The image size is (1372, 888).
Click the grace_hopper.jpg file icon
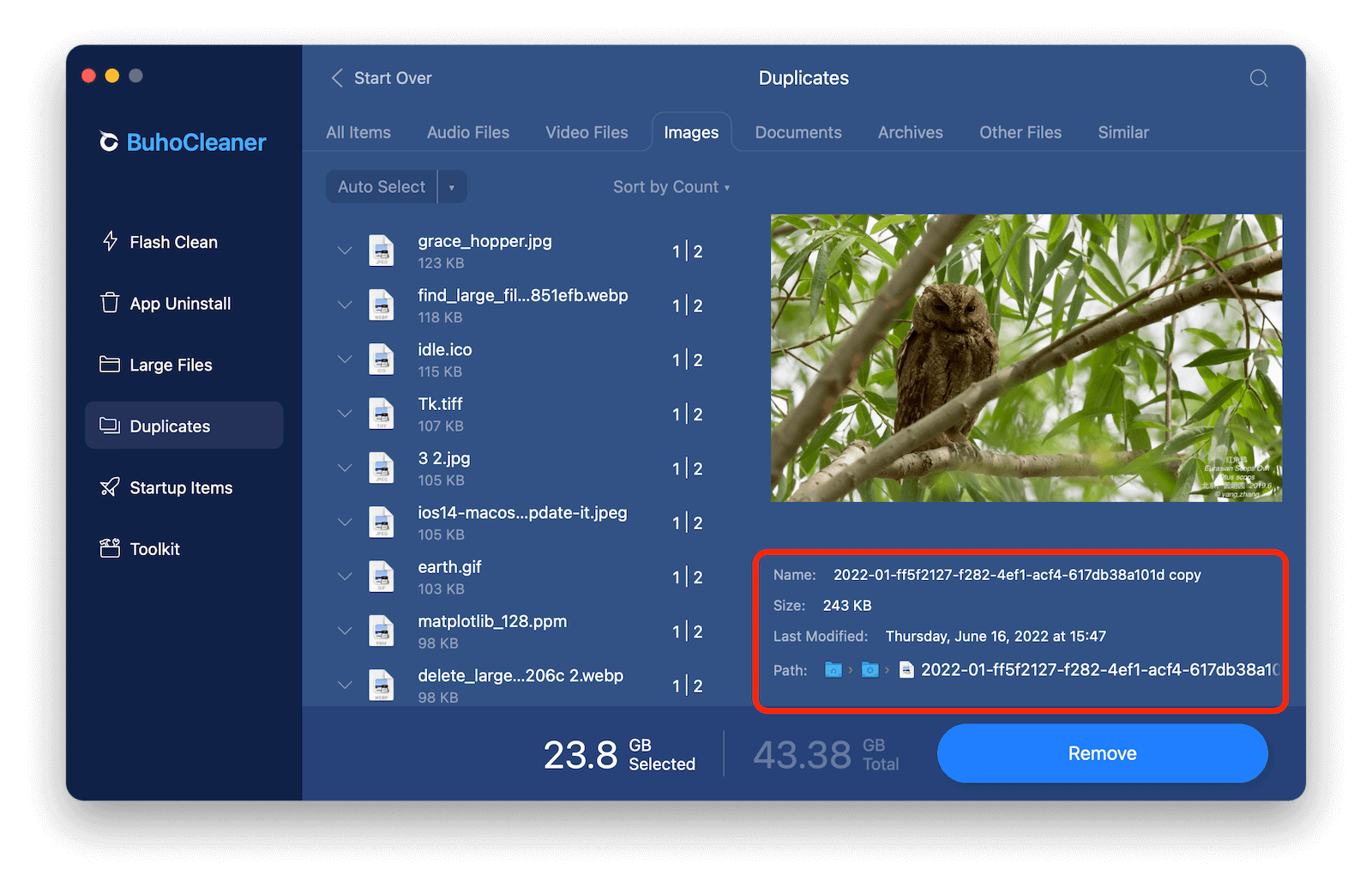[x=382, y=251]
